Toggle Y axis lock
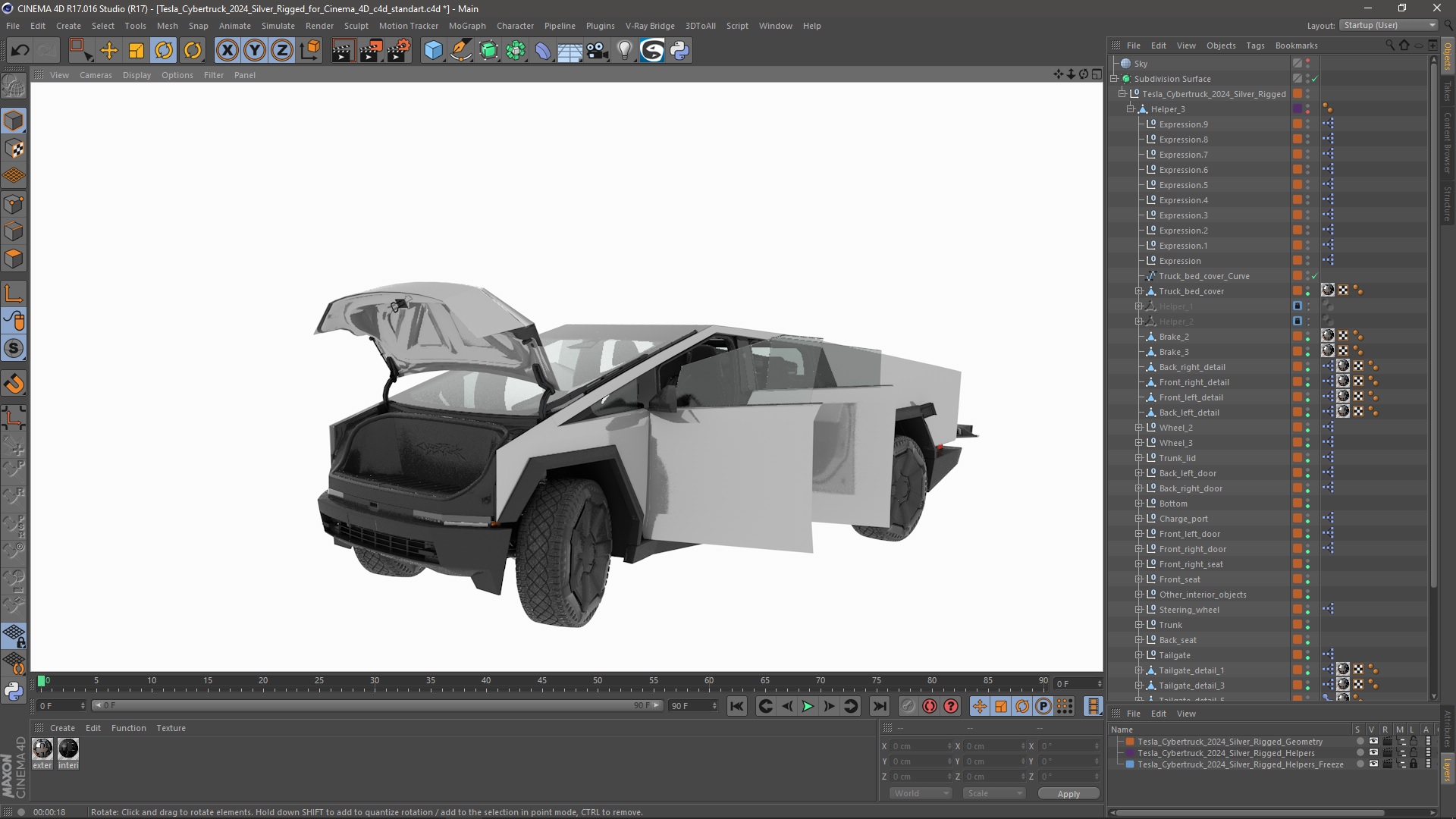The image size is (1456, 819). point(254,51)
